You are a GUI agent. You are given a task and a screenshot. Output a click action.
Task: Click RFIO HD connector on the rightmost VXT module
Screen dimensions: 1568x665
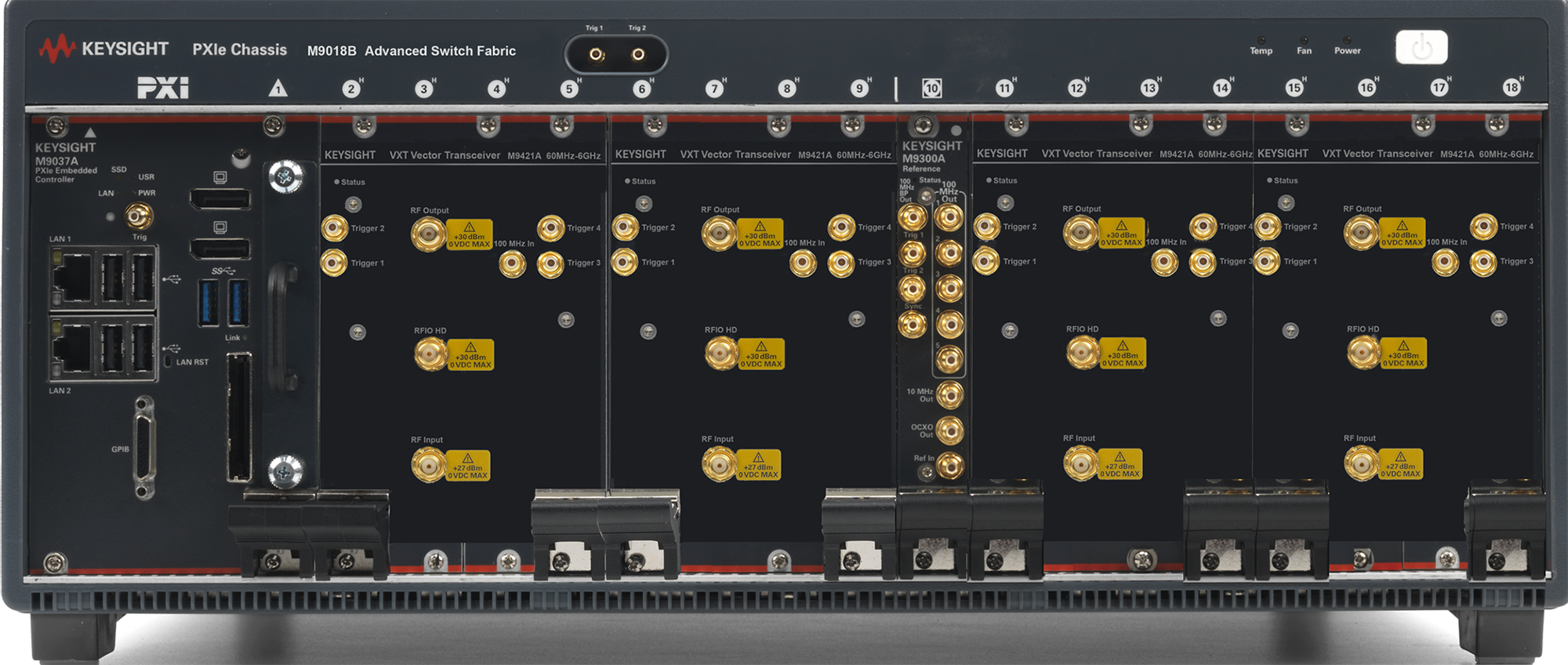(x=1363, y=353)
